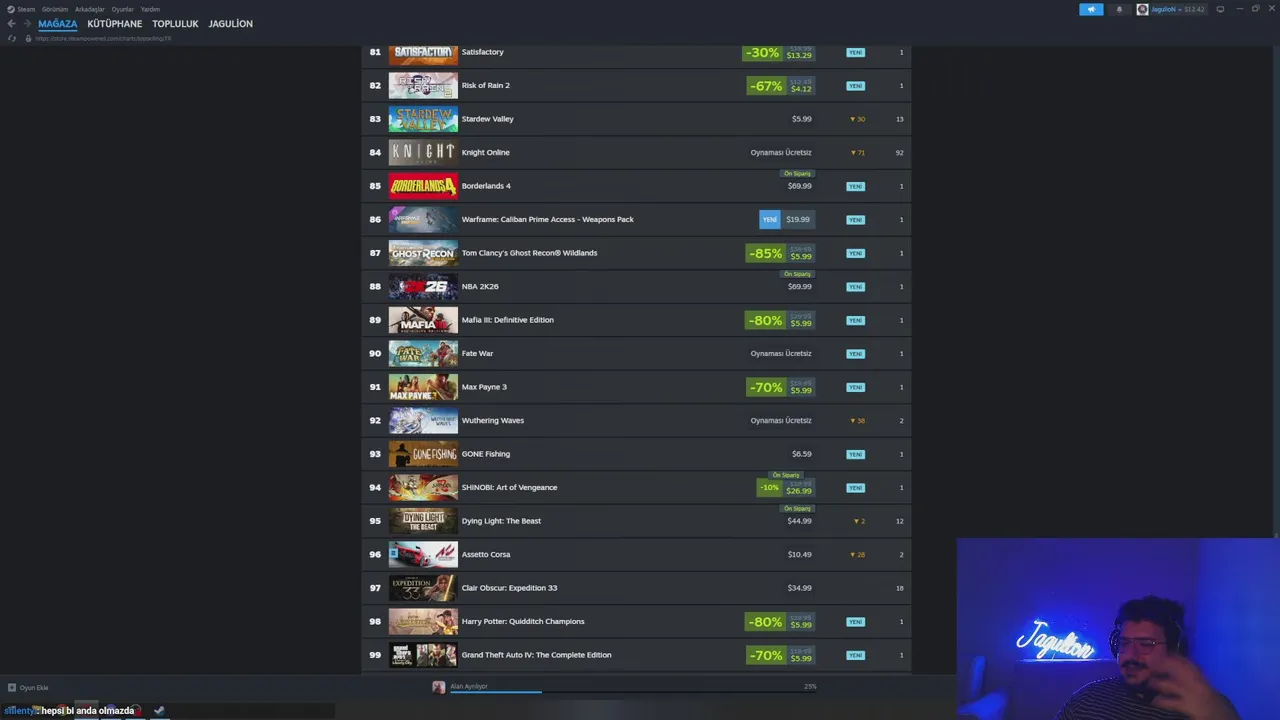The height and width of the screenshot is (720, 1280).
Task: Switch to the MAĞAZA tab
Action: 57,24
